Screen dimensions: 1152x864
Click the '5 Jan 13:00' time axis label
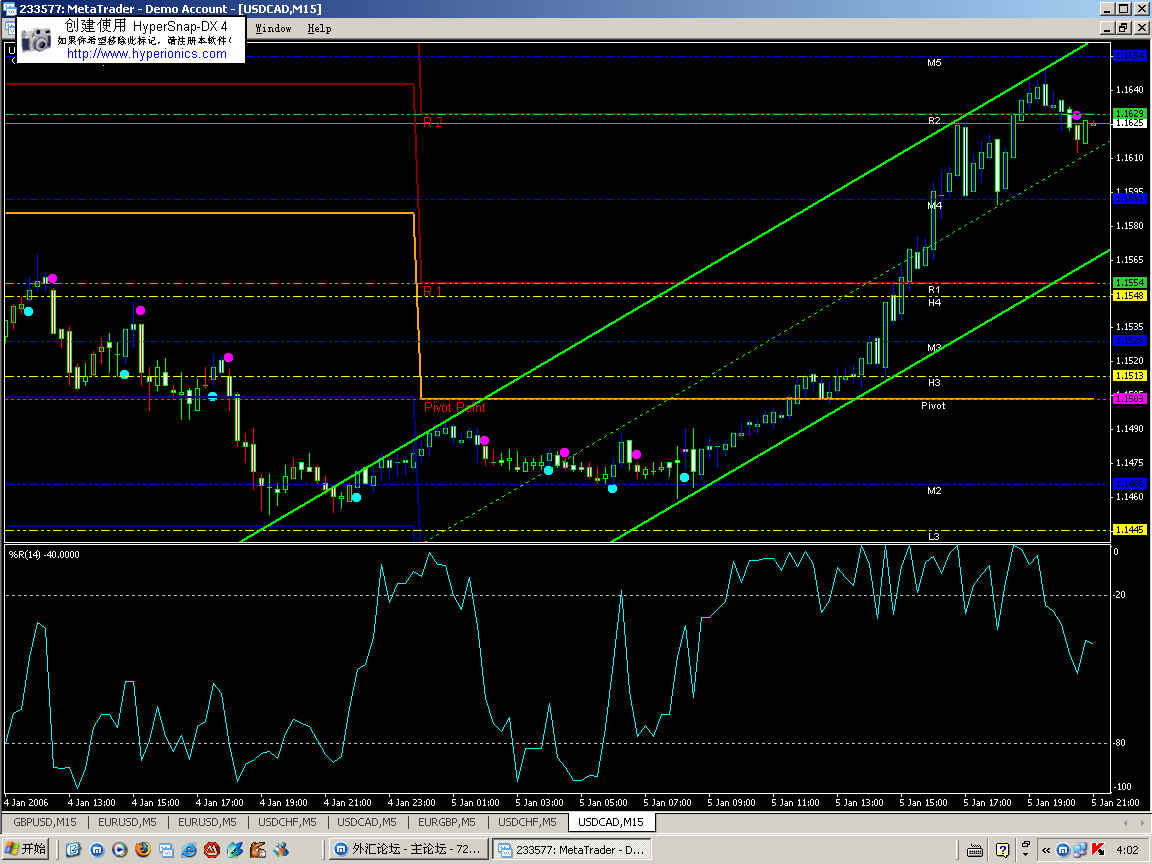point(859,802)
